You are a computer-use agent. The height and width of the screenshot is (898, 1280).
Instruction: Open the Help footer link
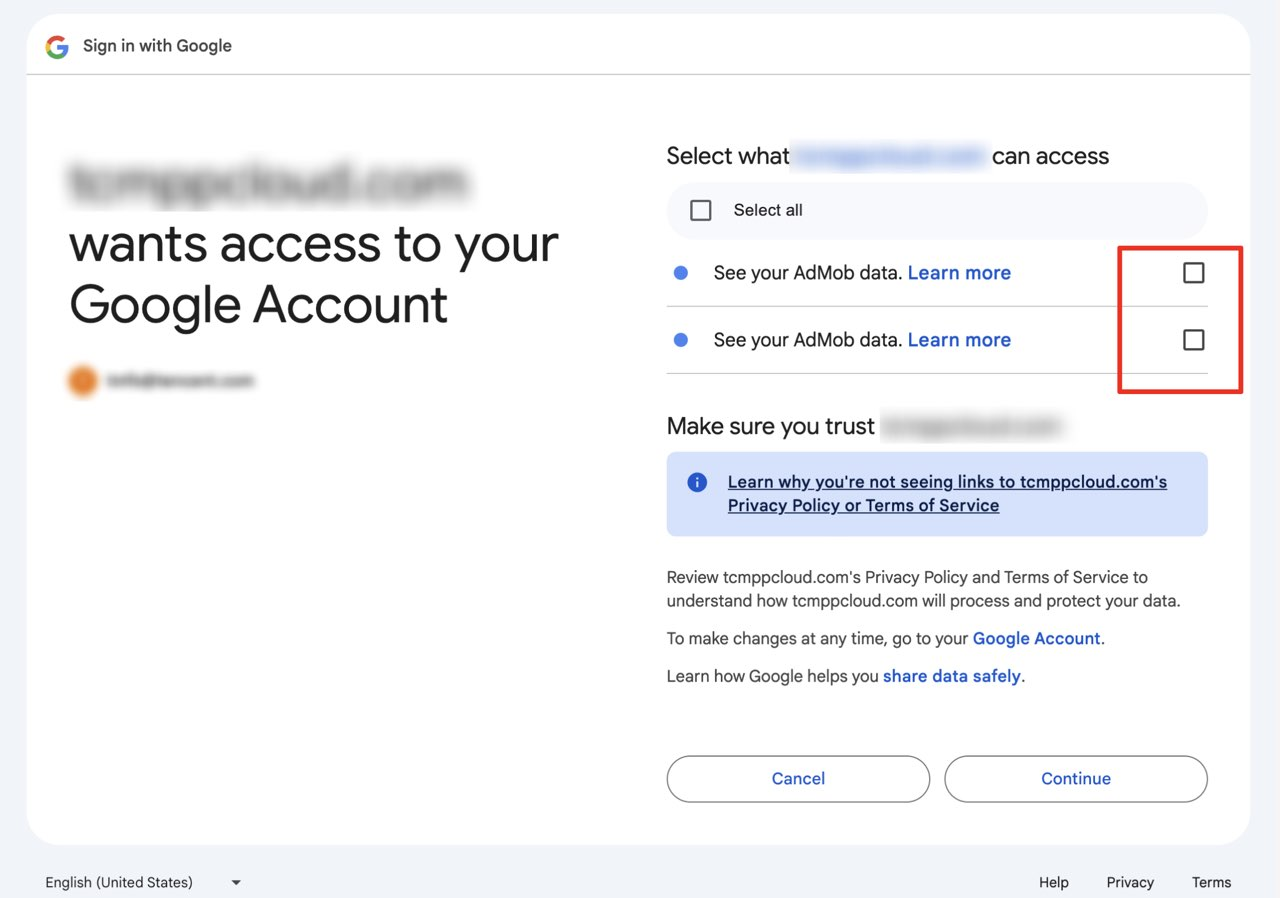[x=1053, y=882]
